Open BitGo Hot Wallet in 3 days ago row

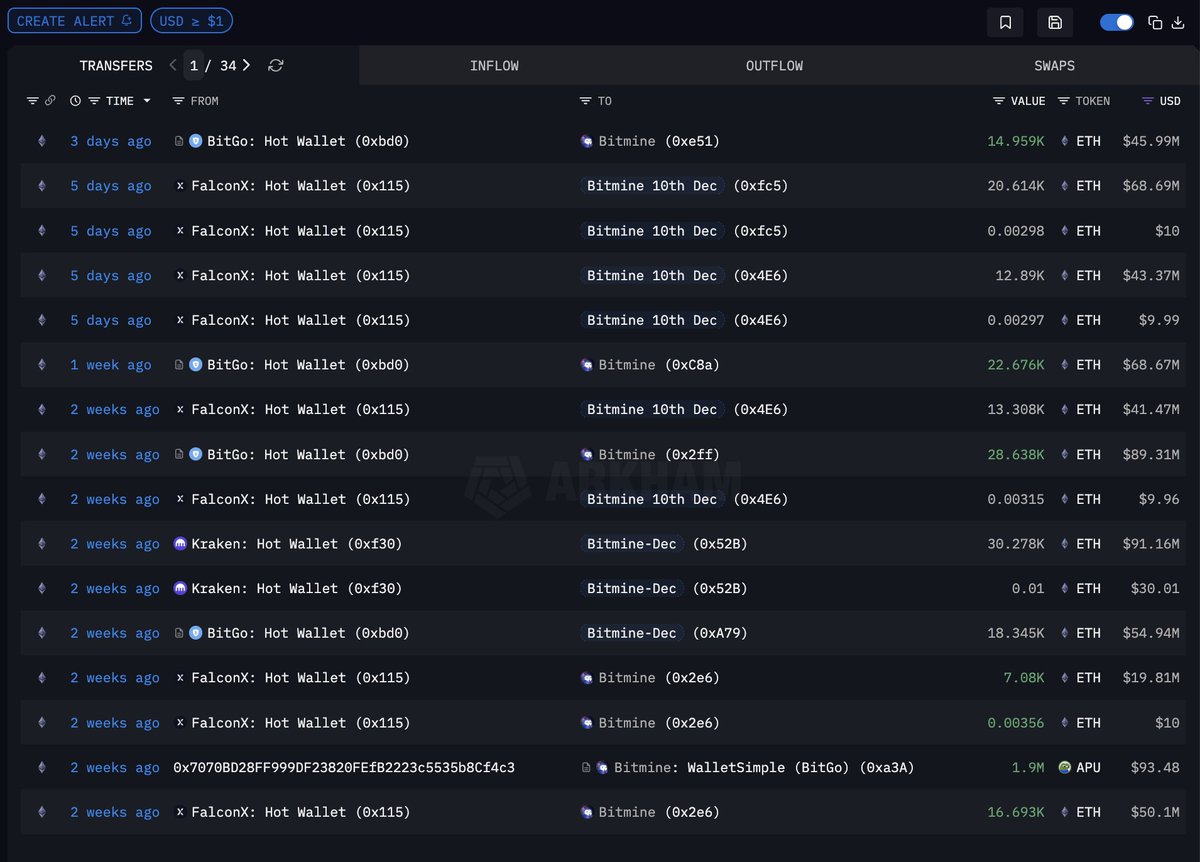pyautogui.click(x=308, y=141)
